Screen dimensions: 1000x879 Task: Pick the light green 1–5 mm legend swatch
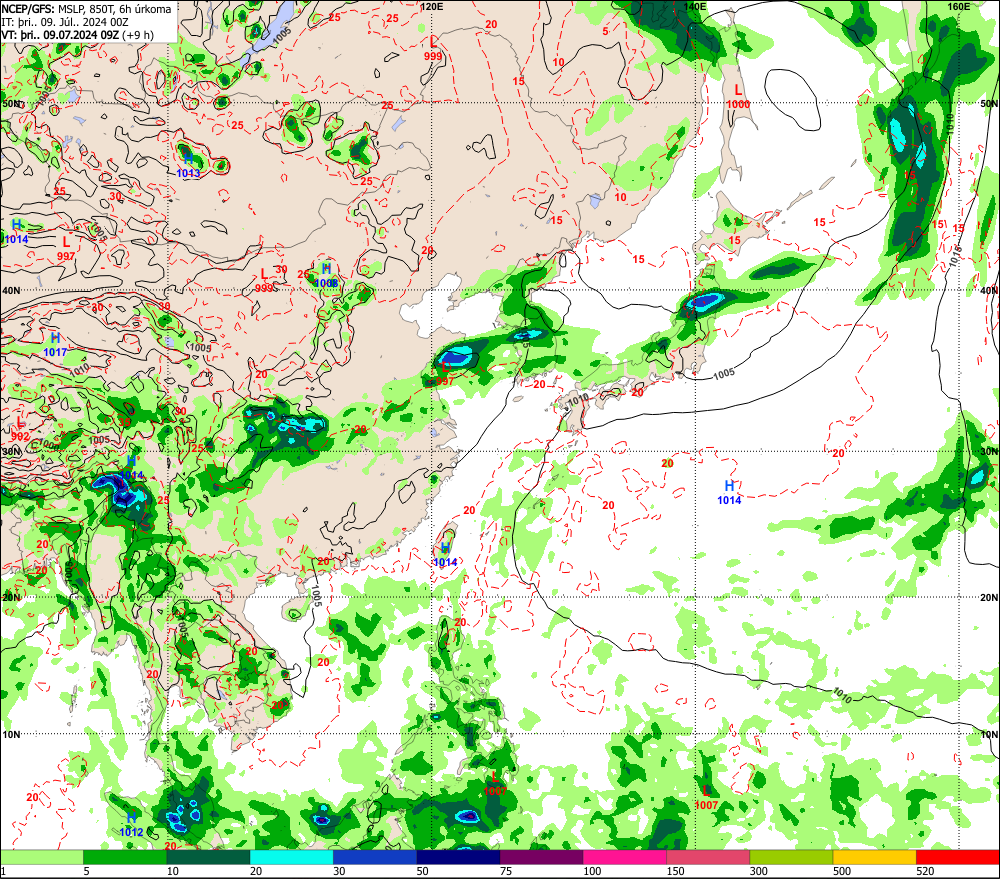[x=42, y=857]
